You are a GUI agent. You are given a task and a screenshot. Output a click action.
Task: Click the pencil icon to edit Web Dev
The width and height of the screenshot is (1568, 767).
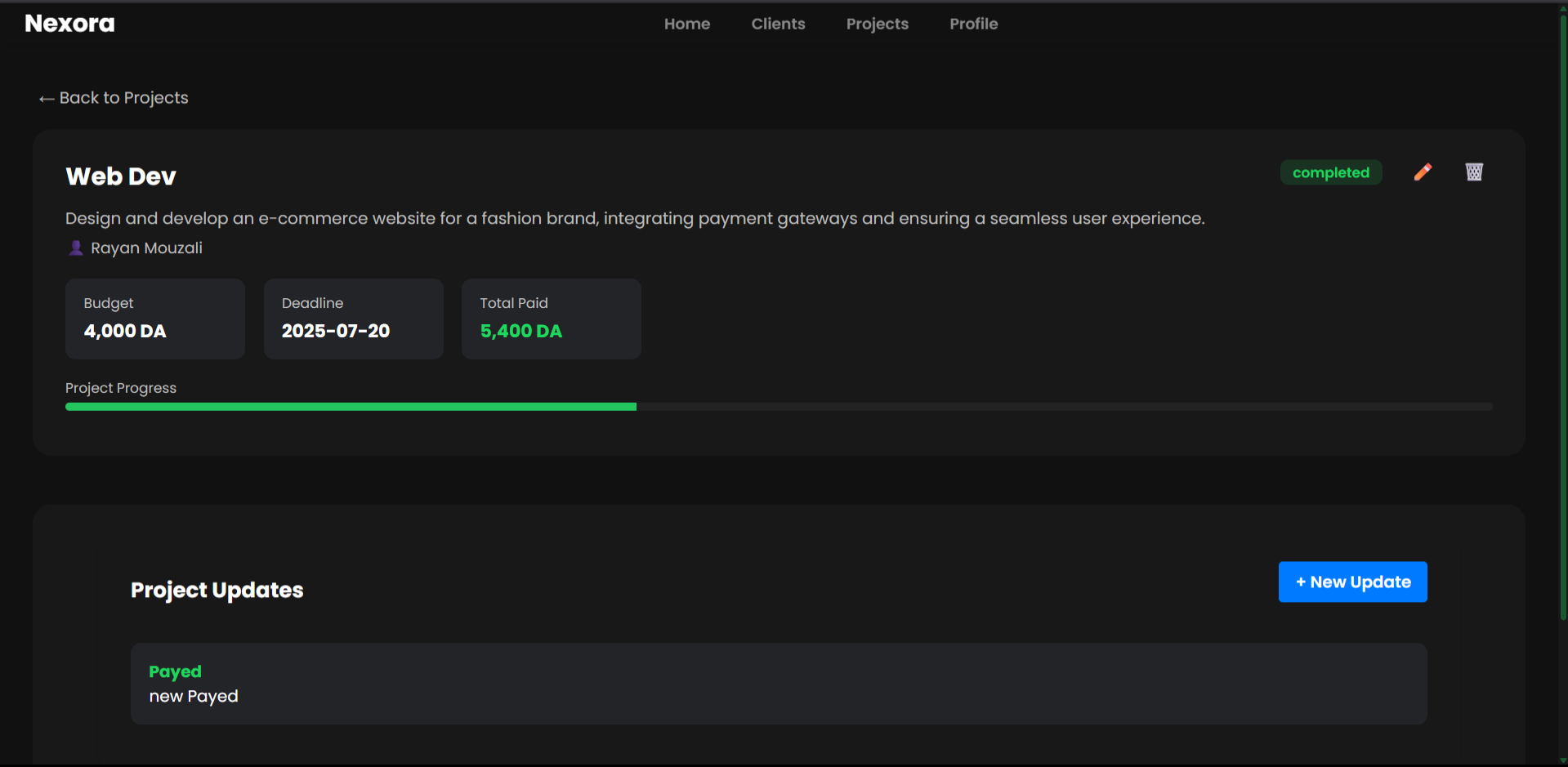click(1423, 172)
